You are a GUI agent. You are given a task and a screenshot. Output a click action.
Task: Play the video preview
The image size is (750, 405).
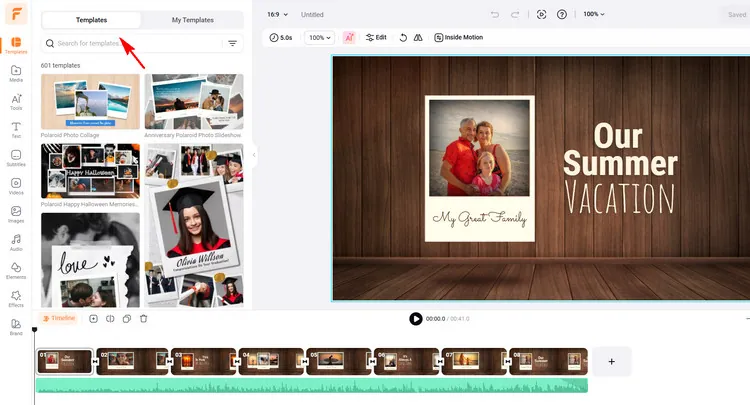click(x=416, y=318)
